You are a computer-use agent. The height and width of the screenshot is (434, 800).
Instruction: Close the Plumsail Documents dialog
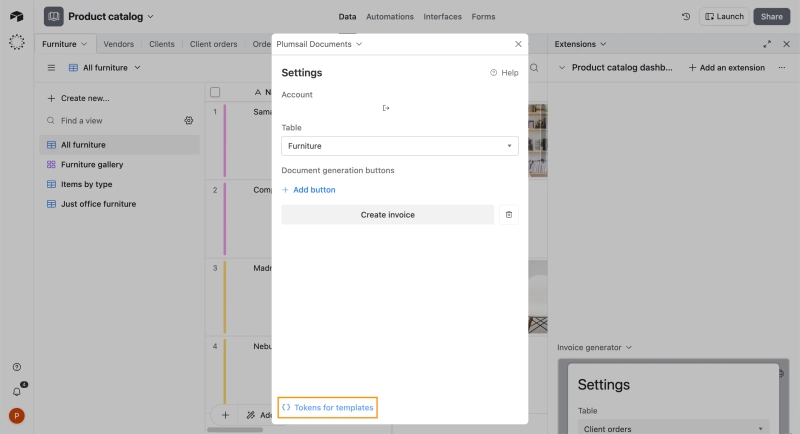(x=518, y=44)
